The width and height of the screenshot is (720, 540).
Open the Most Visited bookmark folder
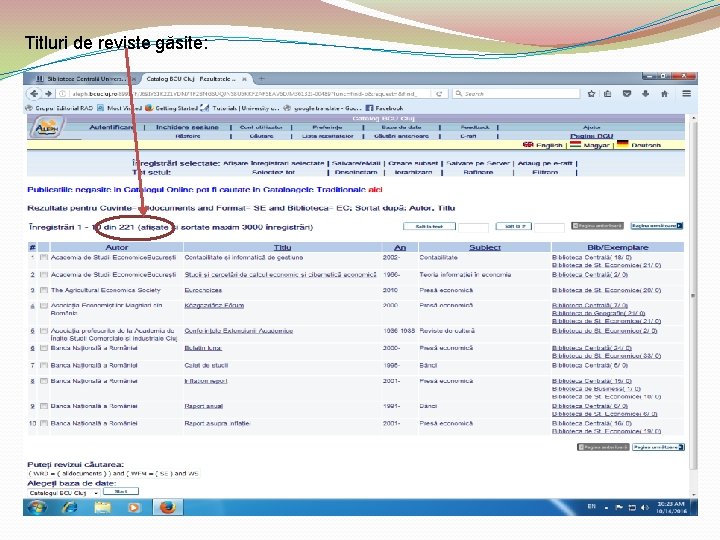point(119,108)
